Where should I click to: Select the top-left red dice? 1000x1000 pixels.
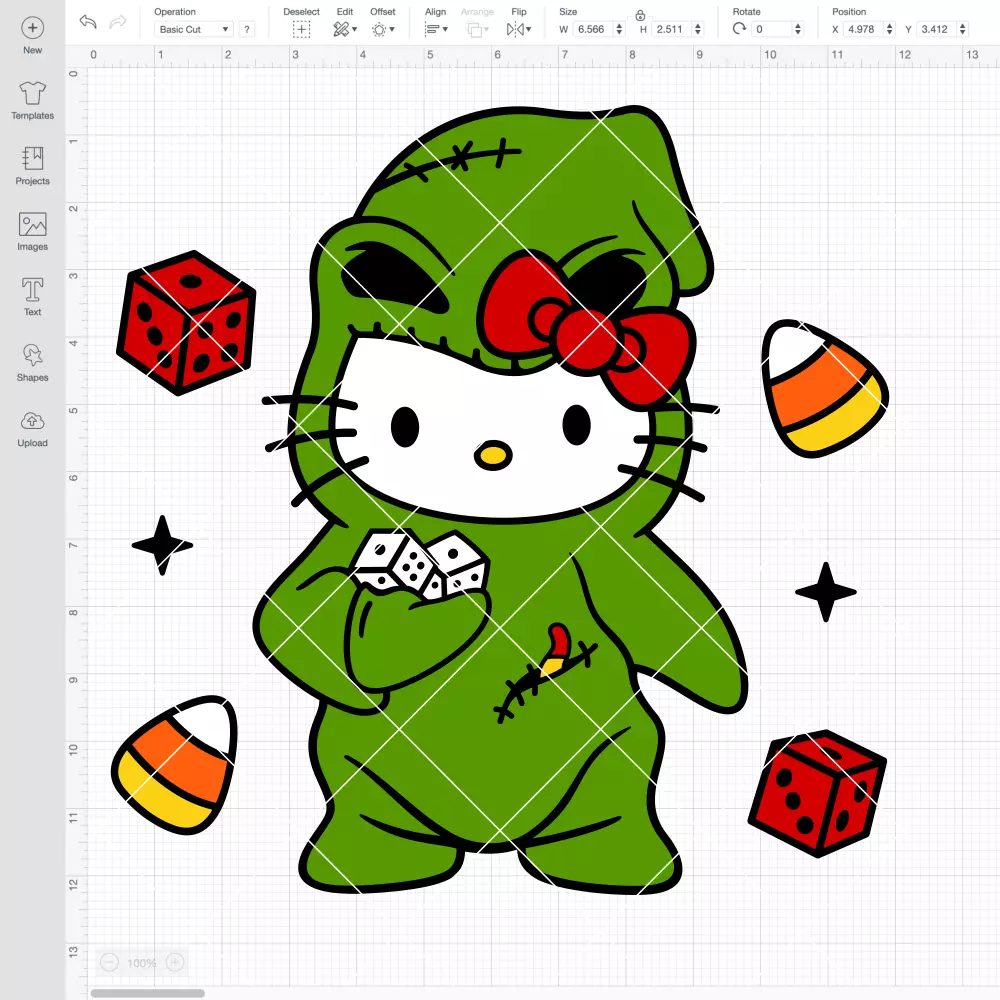click(x=186, y=323)
